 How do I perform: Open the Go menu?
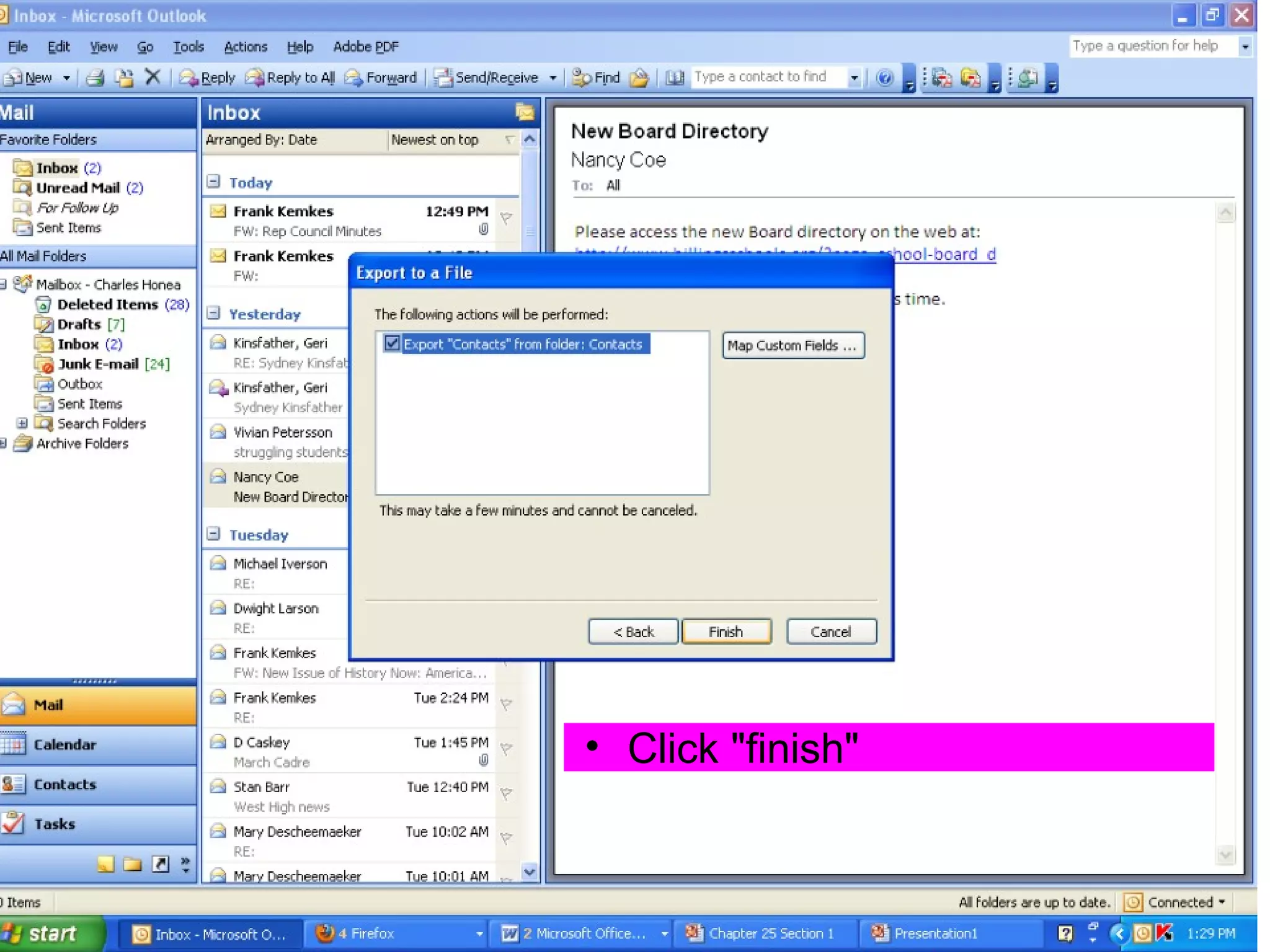[145, 46]
